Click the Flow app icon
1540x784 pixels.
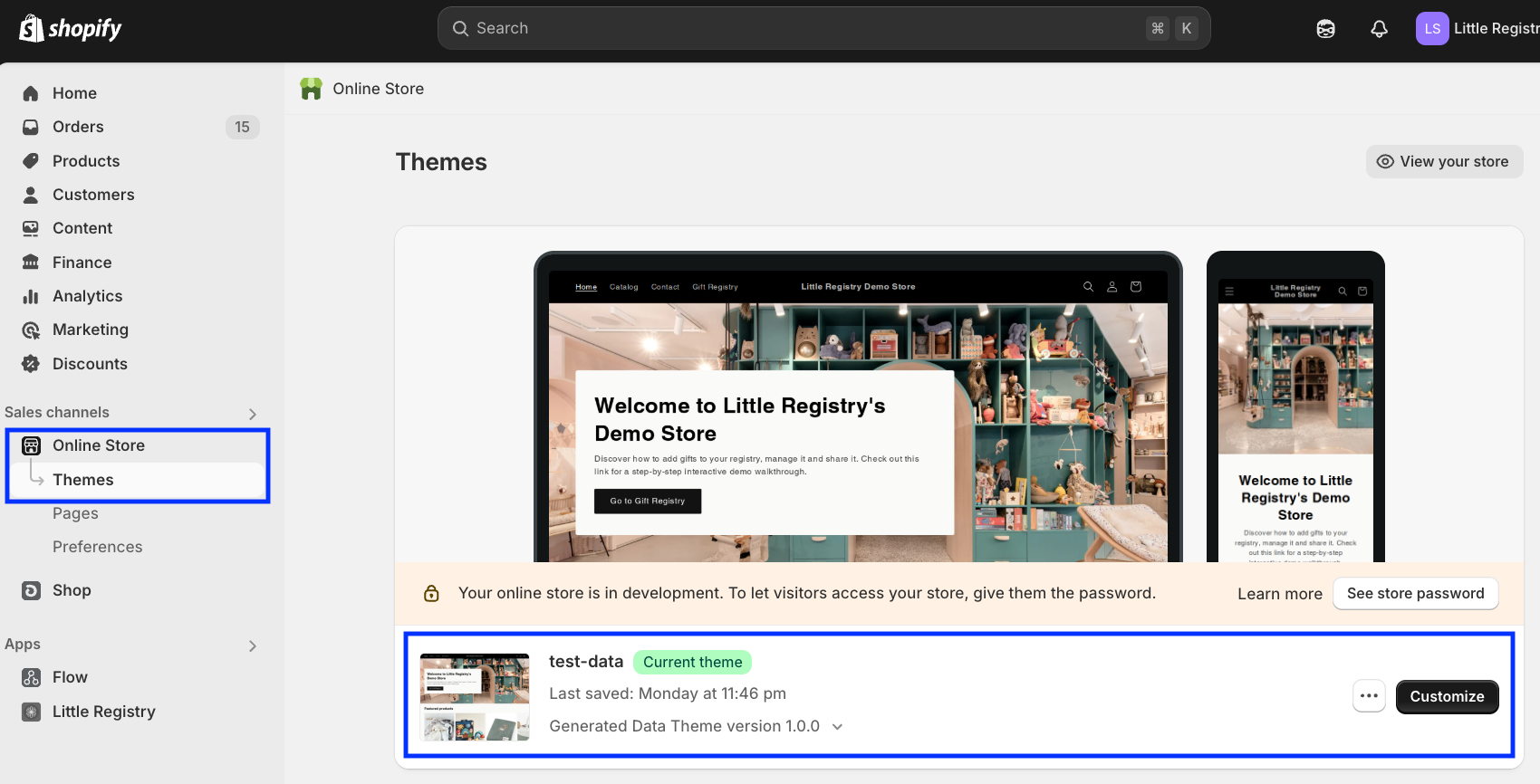click(x=31, y=677)
